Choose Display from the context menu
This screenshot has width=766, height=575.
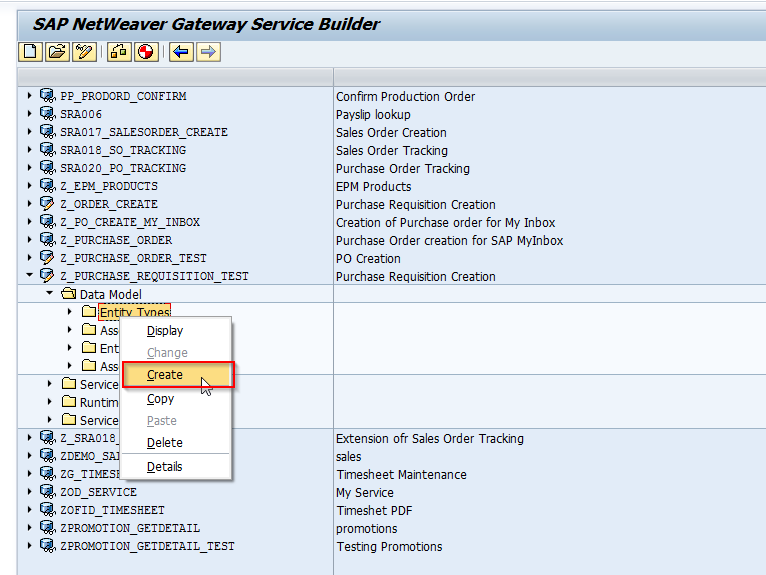165,331
